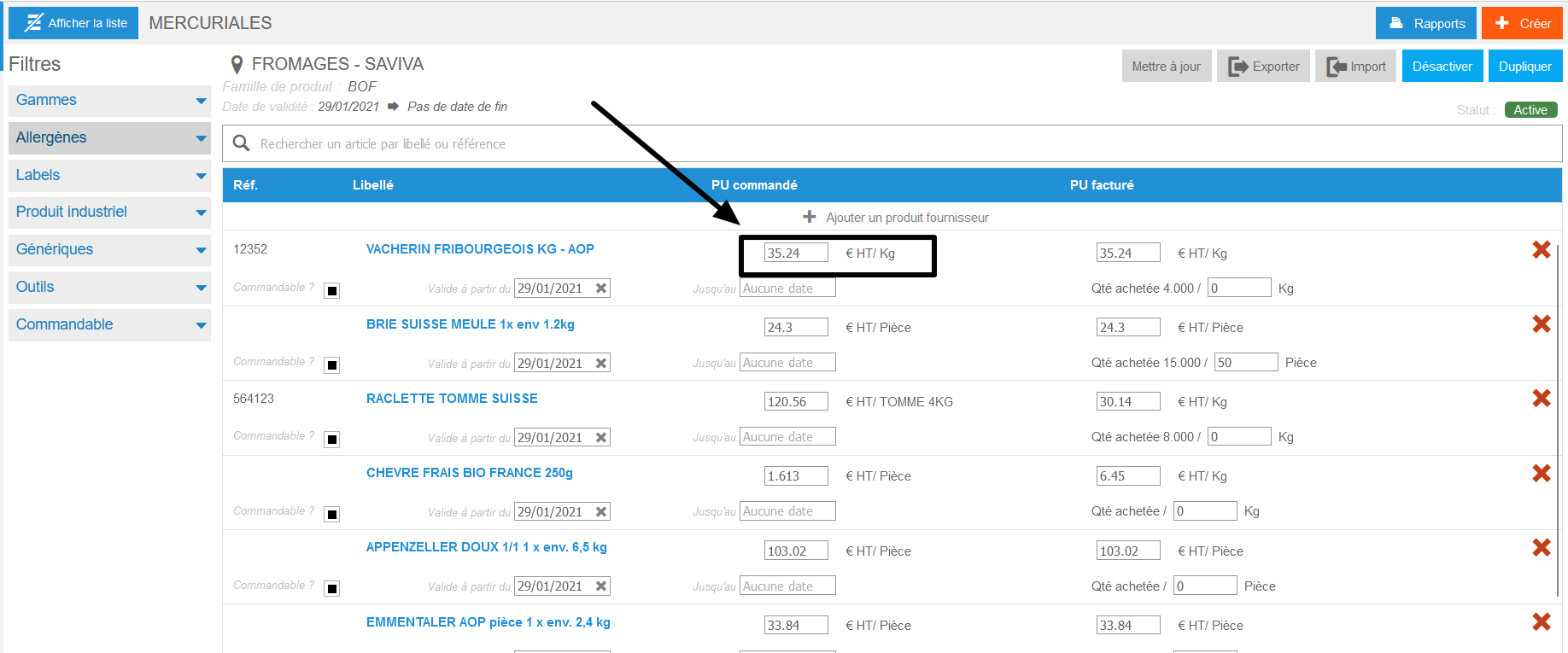Delete the RACLETTE TOMME SUISSE row with red X

[x=1542, y=398]
